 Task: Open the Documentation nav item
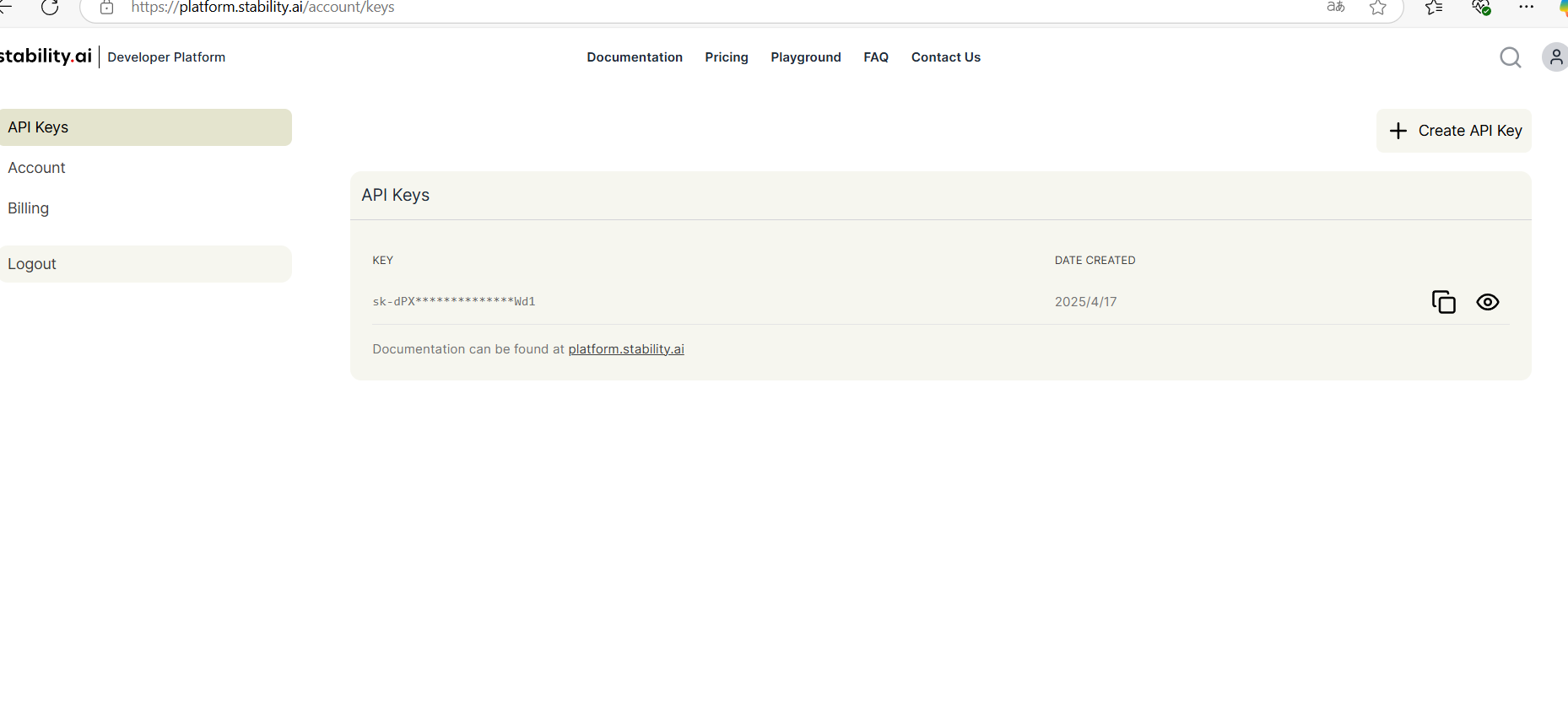[x=635, y=57]
